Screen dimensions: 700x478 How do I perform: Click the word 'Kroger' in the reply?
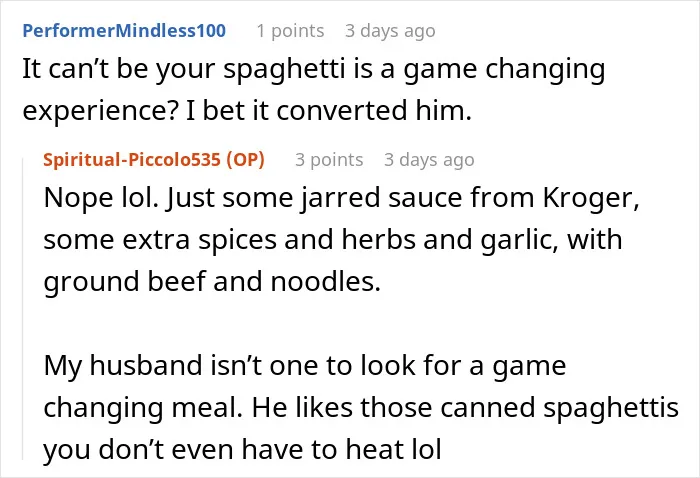tap(591, 198)
